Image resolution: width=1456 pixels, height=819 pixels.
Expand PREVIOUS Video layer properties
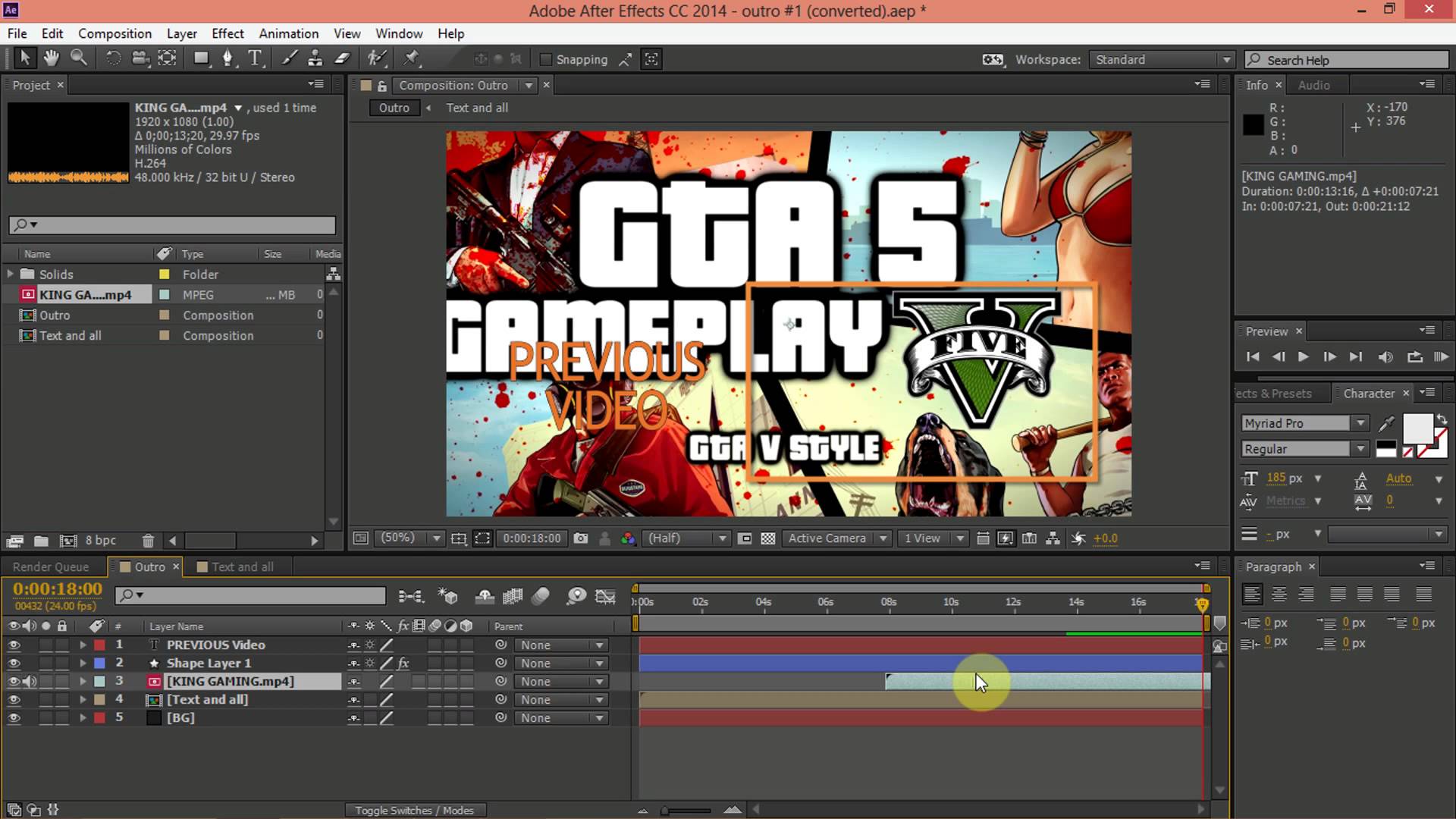(x=83, y=645)
